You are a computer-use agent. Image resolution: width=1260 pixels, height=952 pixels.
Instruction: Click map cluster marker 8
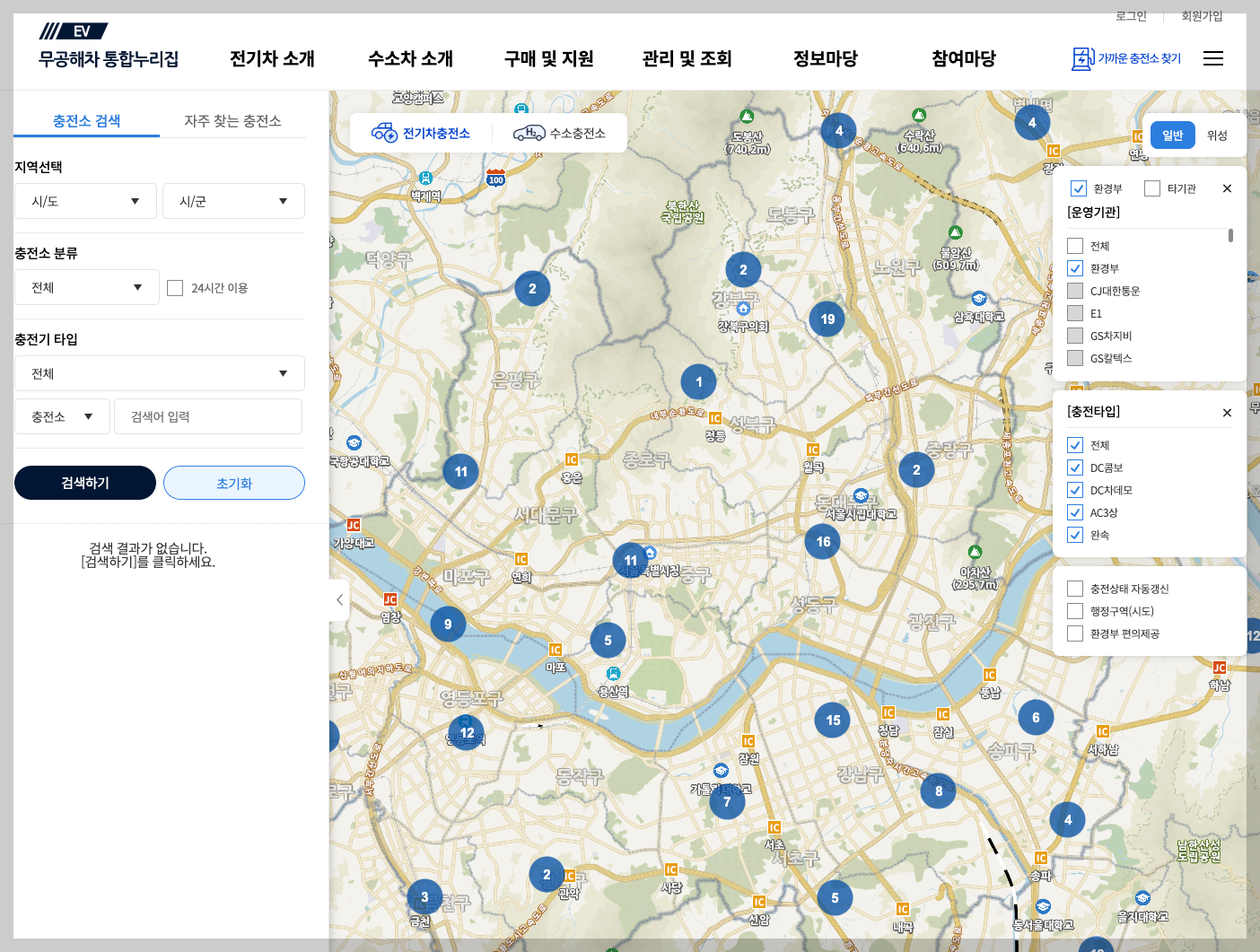click(939, 790)
